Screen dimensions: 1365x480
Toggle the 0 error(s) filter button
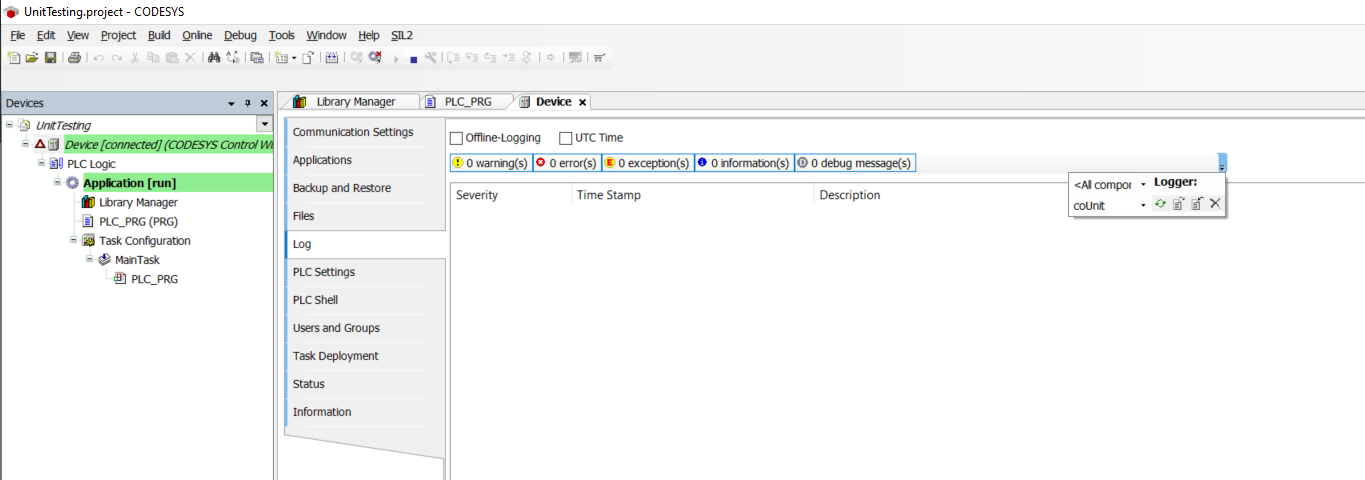click(566, 163)
